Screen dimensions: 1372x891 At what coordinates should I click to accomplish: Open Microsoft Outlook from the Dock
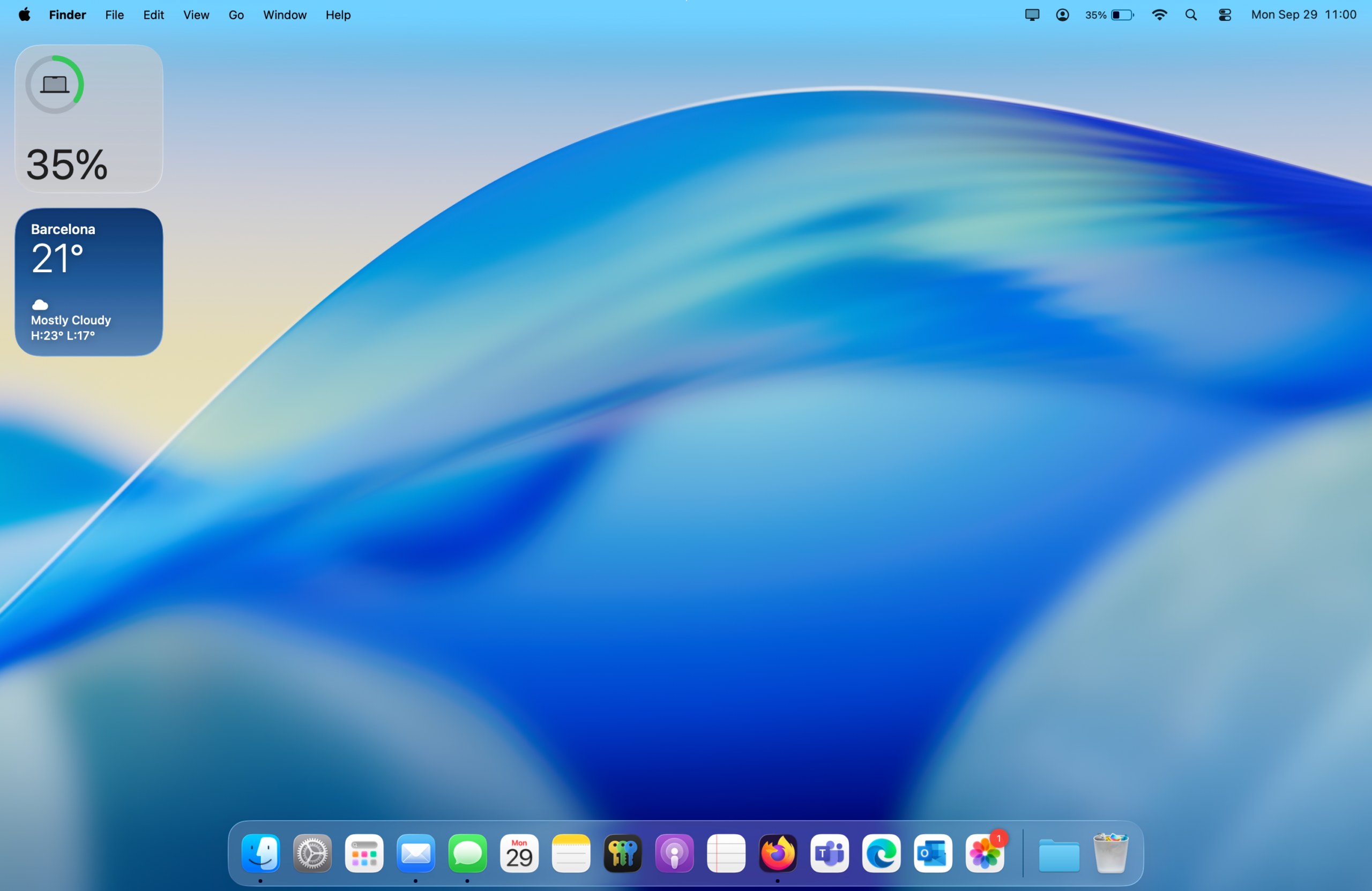coord(933,853)
